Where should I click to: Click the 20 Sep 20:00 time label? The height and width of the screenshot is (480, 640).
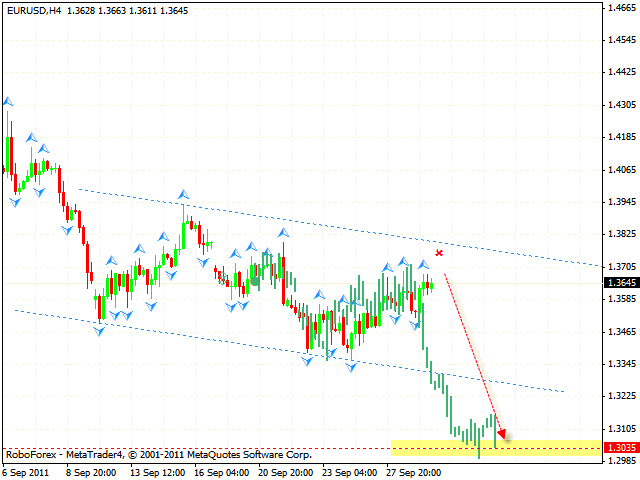tap(285, 472)
